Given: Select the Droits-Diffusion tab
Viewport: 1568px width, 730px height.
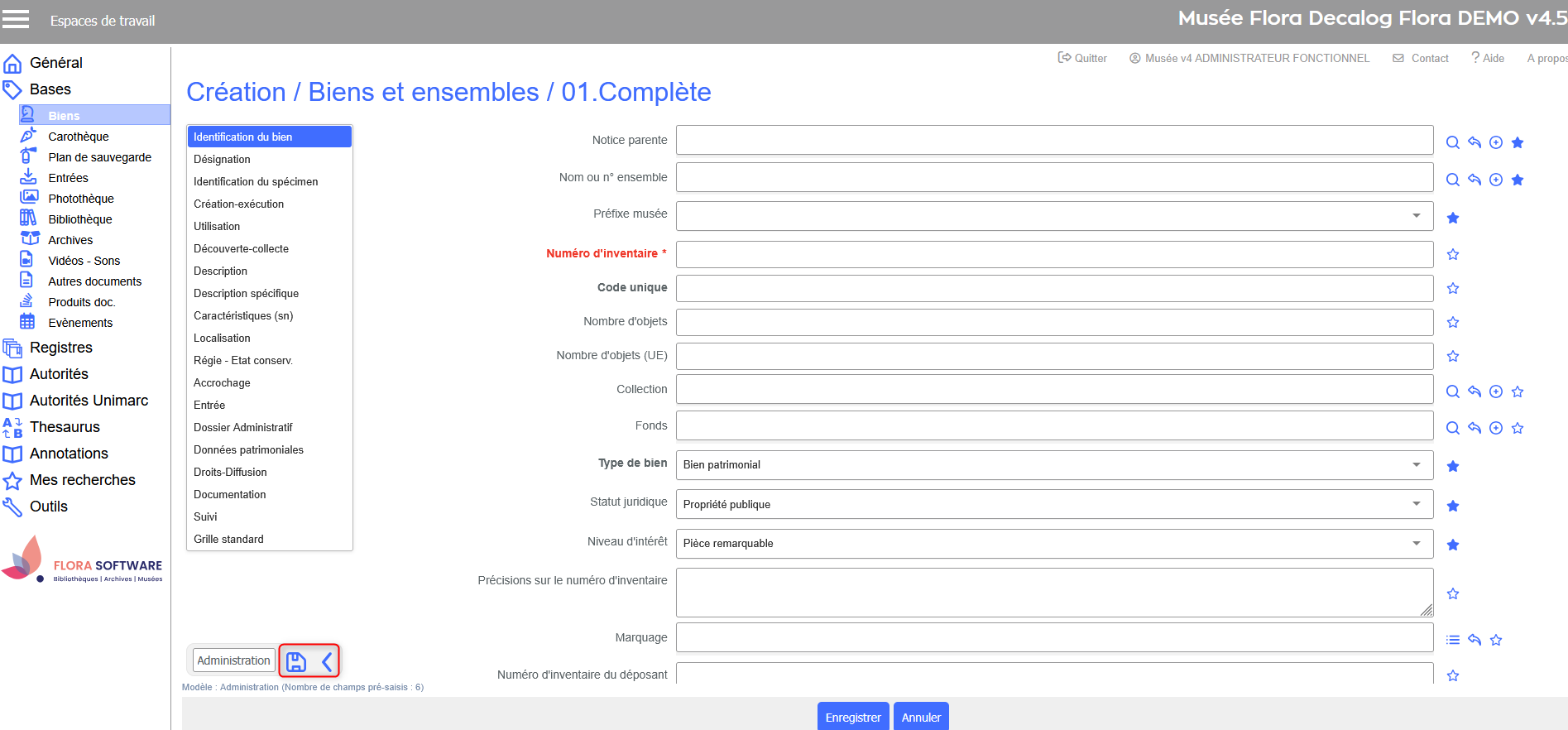Looking at the screenshot, I should (270, 472).
